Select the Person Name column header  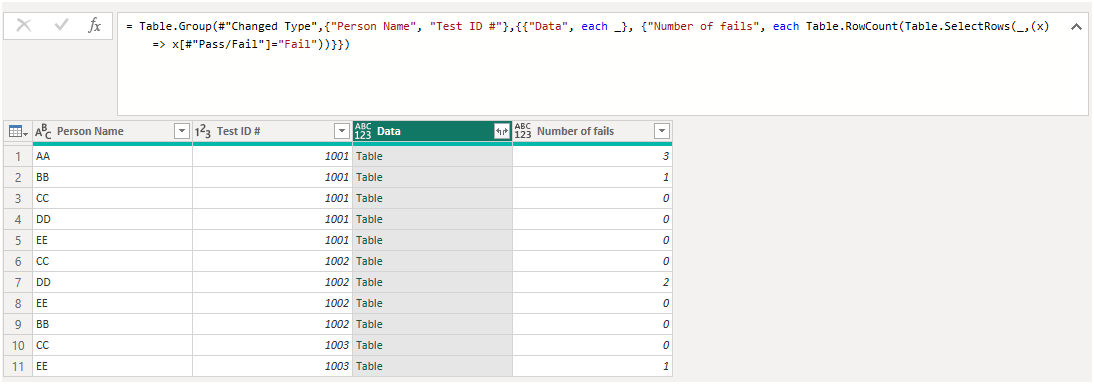(x=112, y=131)
